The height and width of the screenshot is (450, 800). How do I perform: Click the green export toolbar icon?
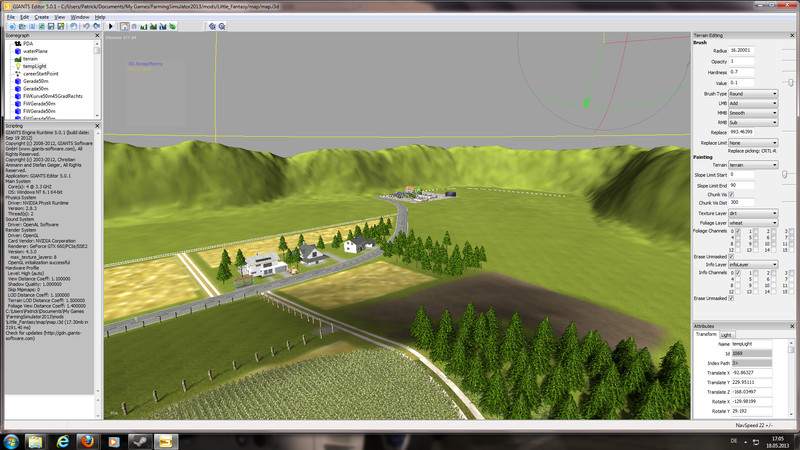point(41,26)
